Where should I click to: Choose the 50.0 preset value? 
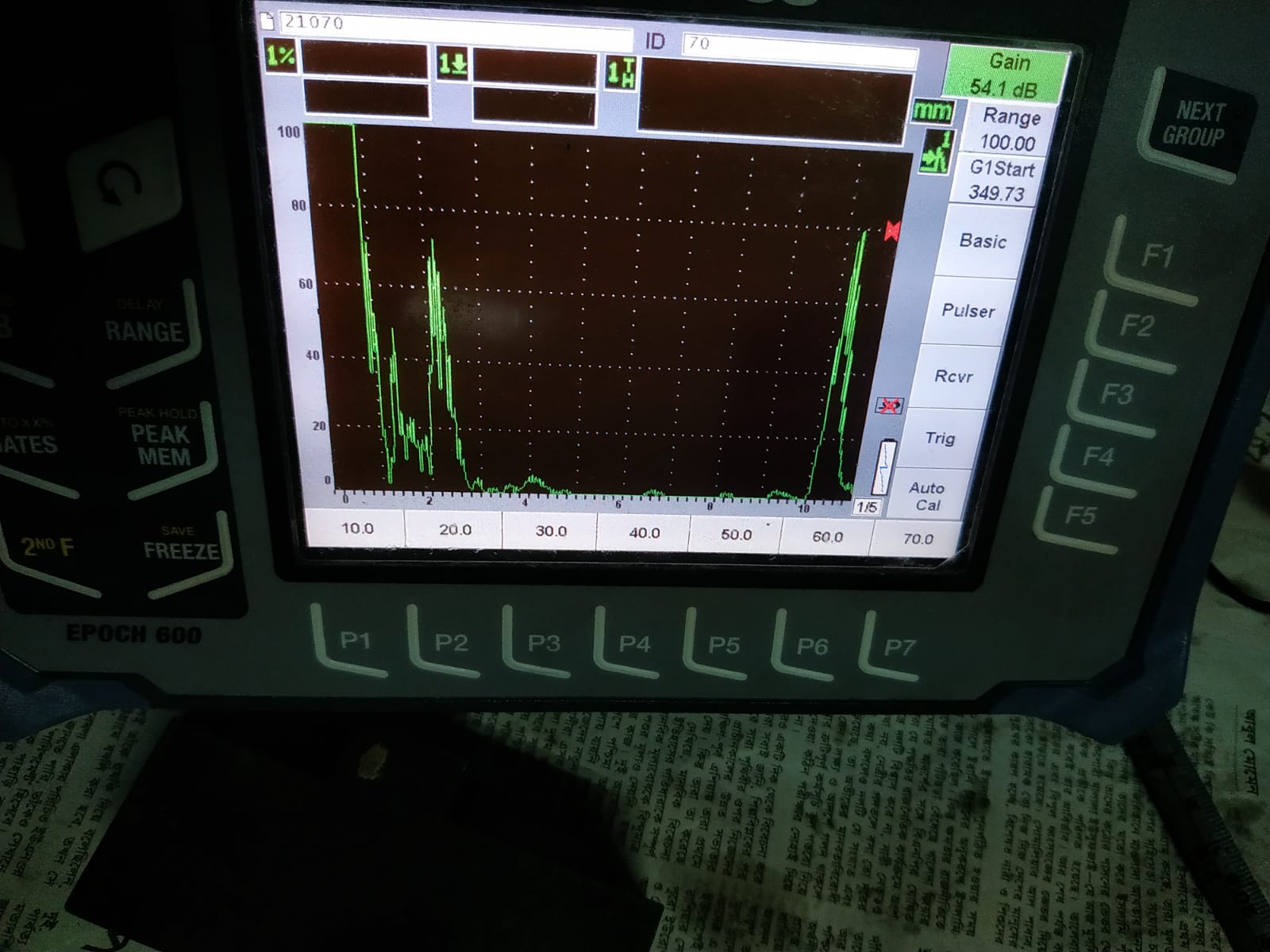tap(736, 535)
